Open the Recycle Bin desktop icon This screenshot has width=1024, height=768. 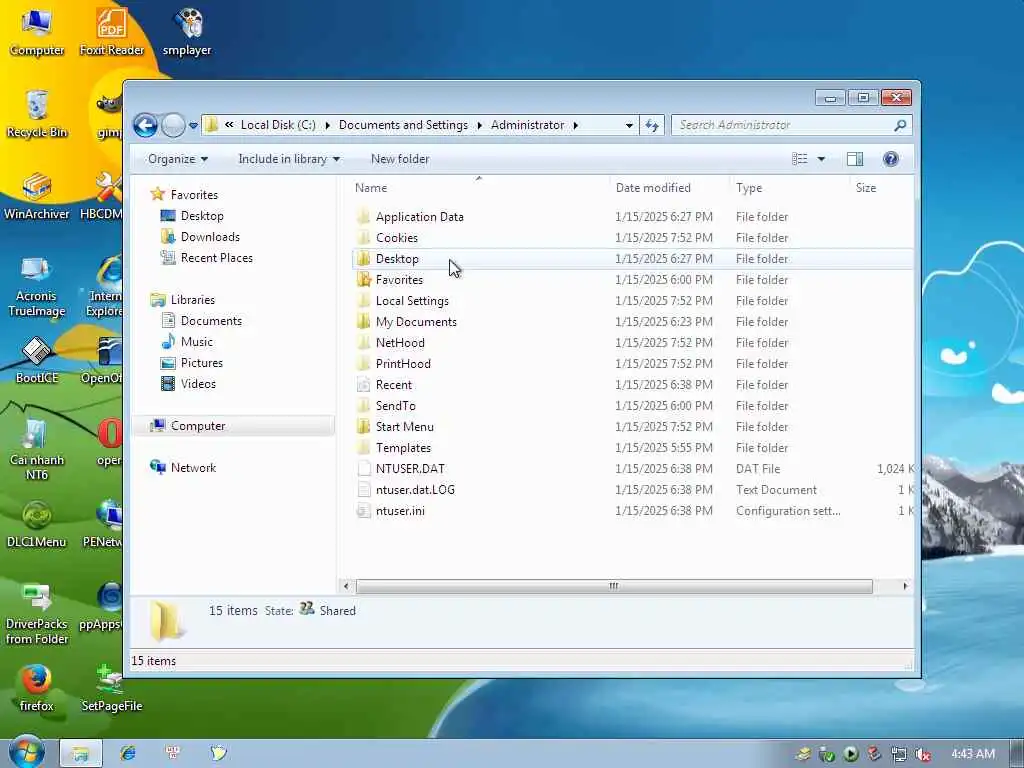[37, 114]
